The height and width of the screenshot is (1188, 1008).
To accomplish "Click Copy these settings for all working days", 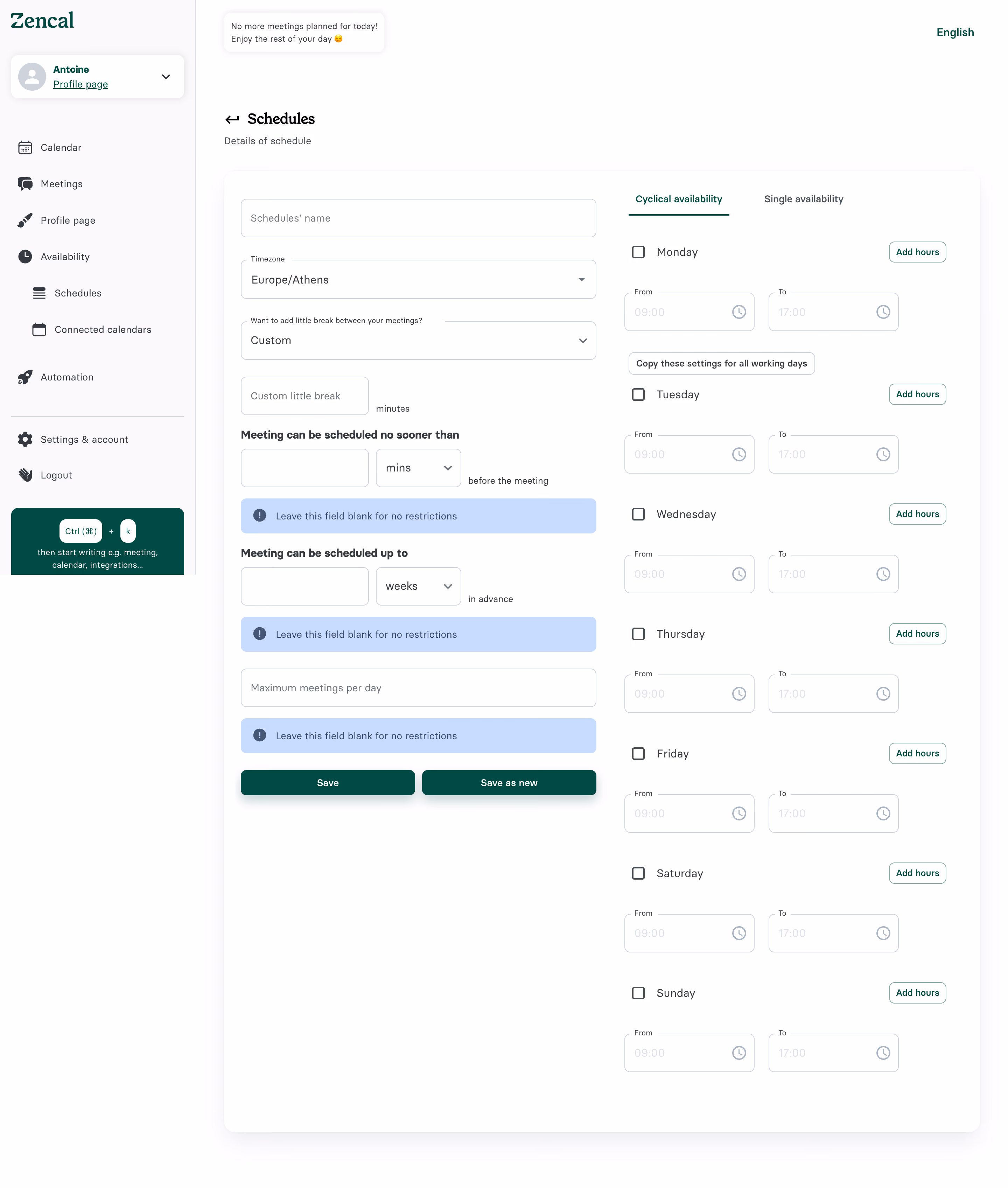I will (x=721, y=363).
